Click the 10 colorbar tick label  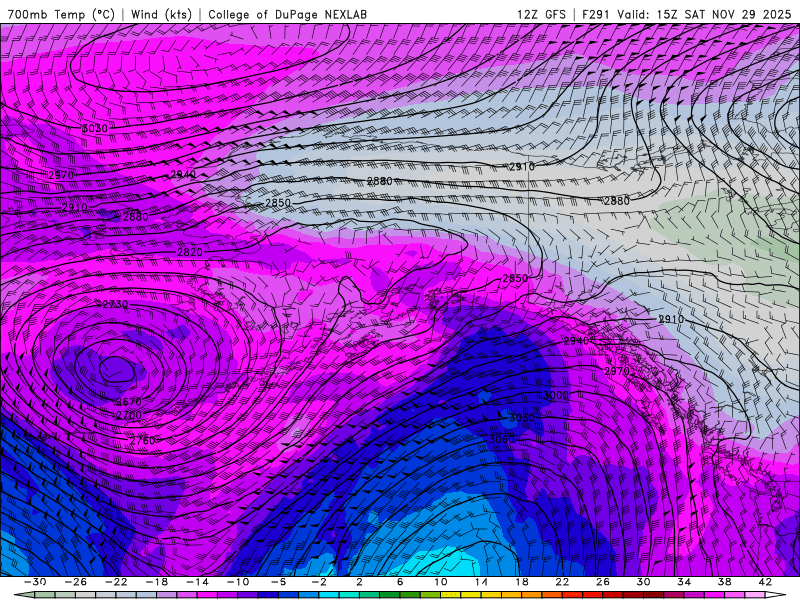pyautogui.click(x=441, y=582)
